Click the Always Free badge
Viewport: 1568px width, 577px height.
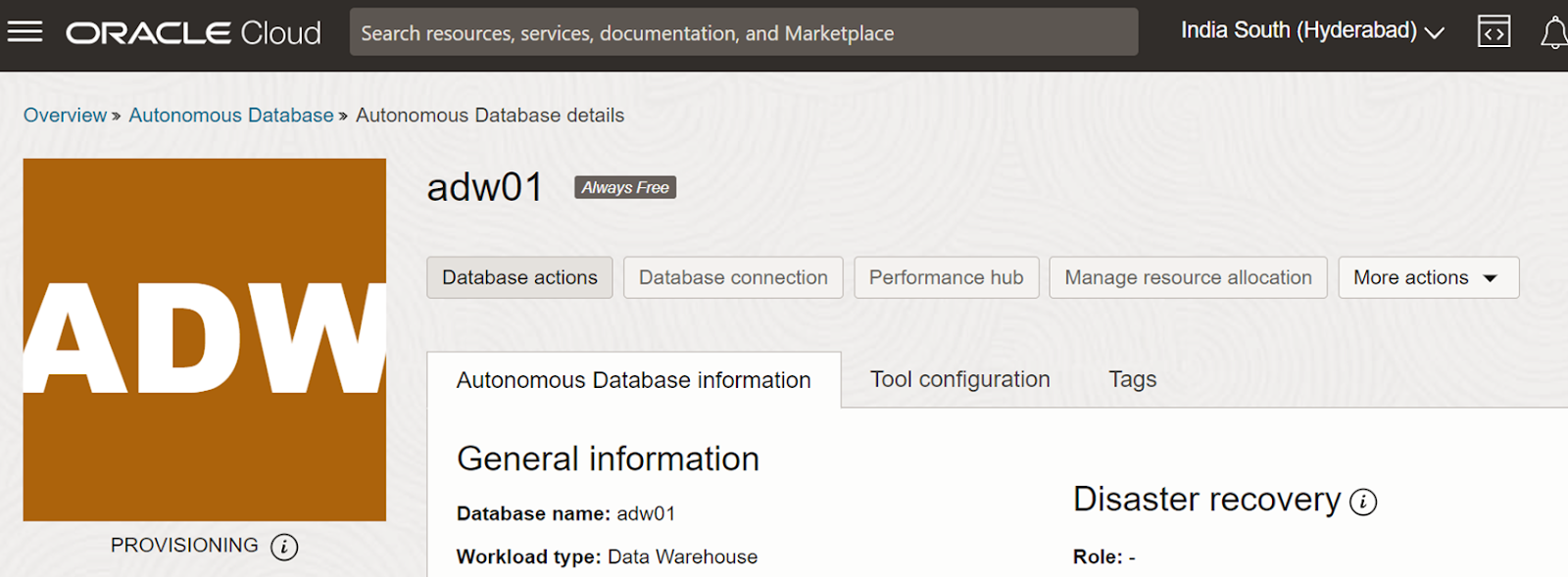click(x=625, y=187)
